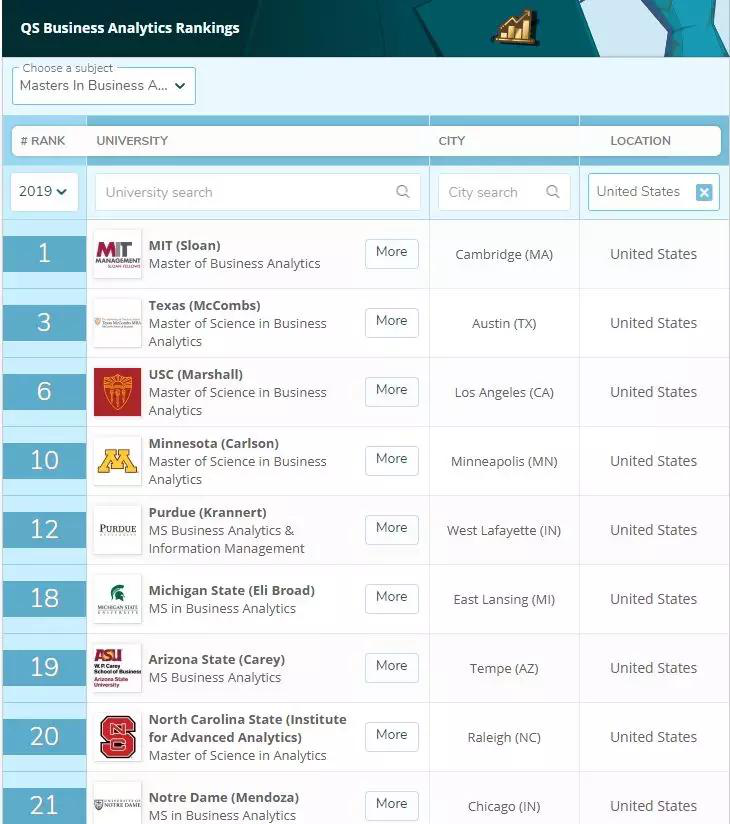Open the Michigan State (Eli Broad) link
This screenshot has width=730, height=824.
[232, 590]
